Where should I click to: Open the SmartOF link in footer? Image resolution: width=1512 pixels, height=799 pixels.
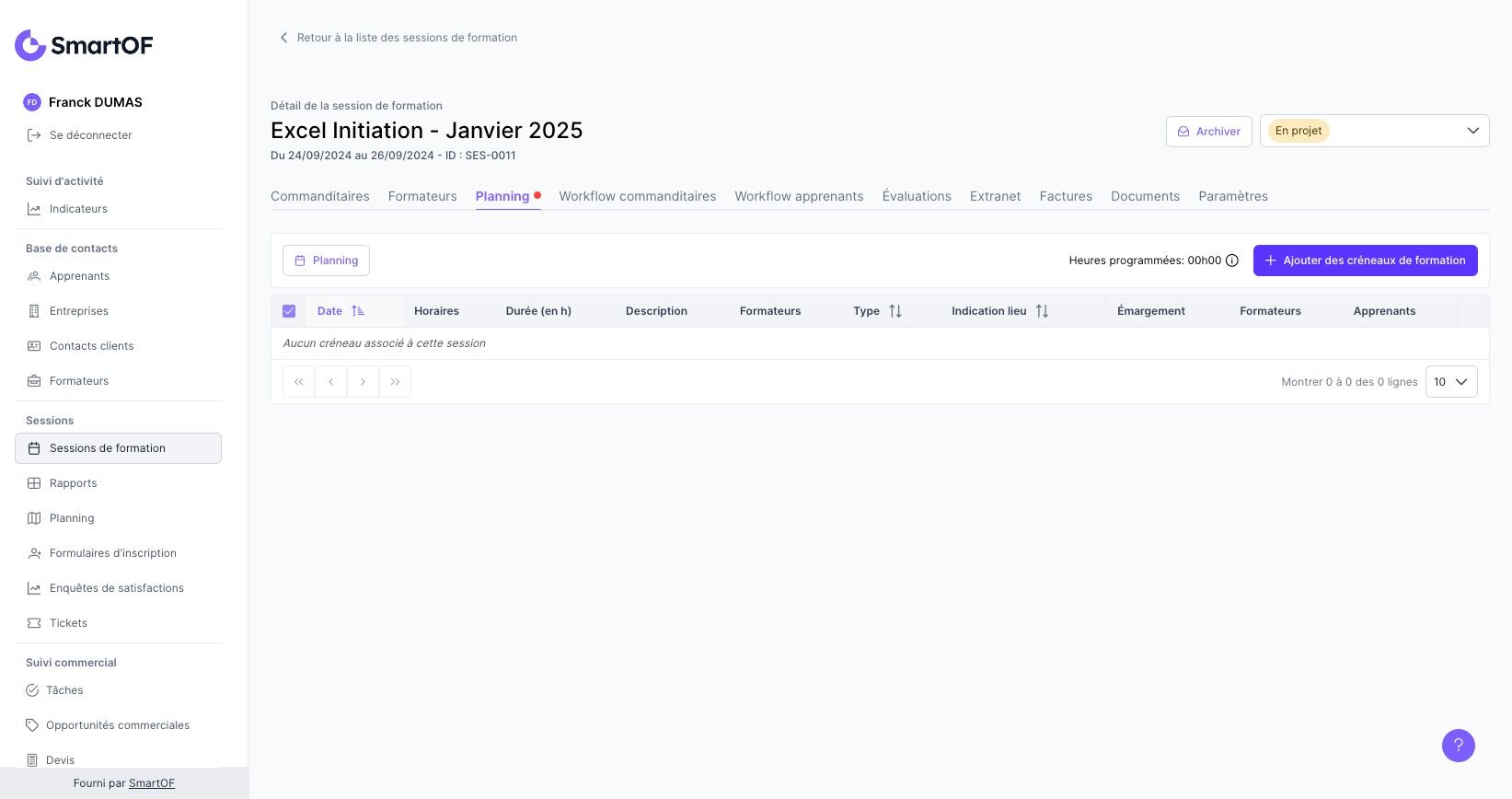pyautogui.click(x=152, y=783)
